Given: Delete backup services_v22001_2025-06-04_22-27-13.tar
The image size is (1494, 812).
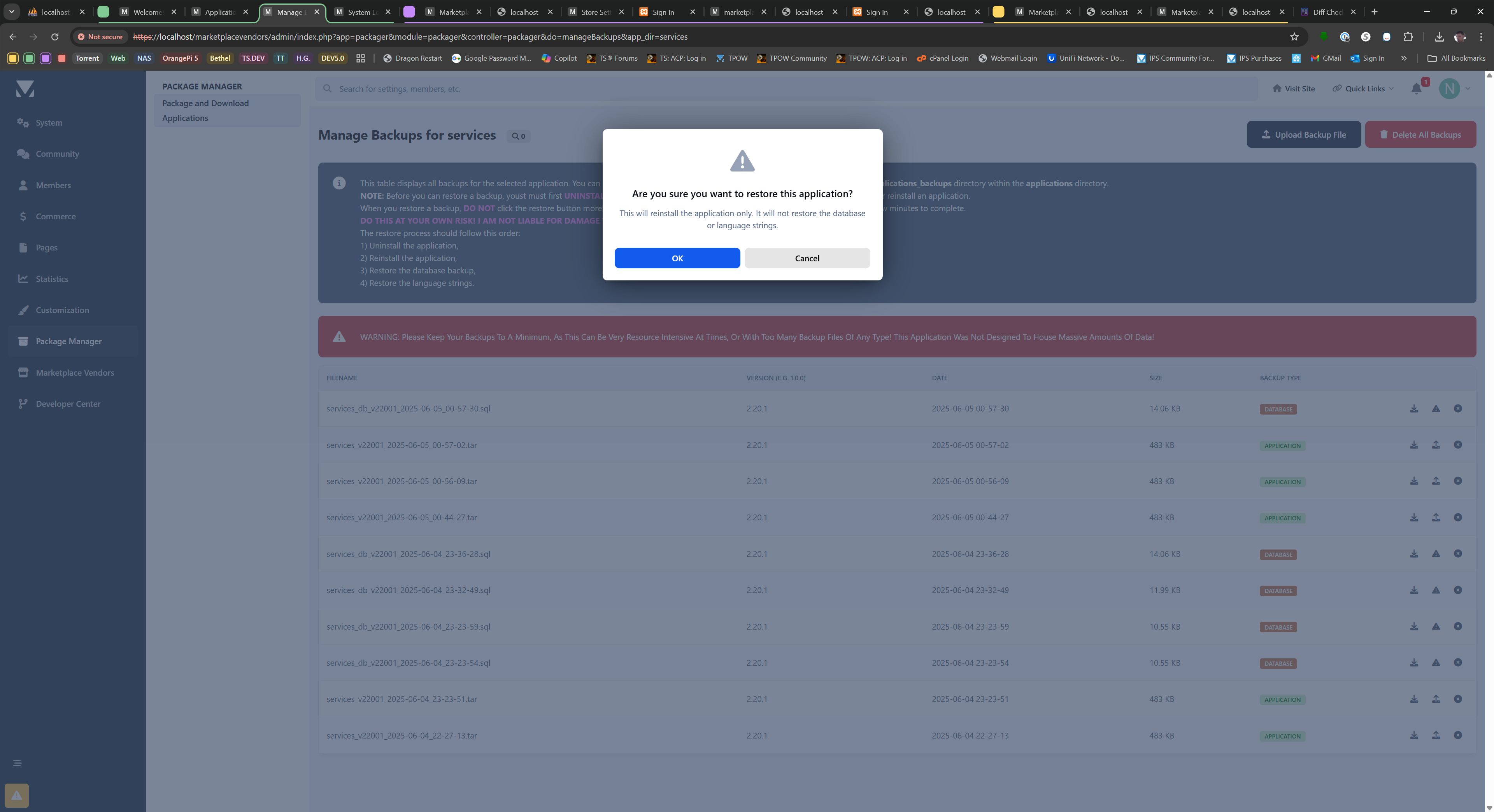Looking at the screenshot, I should click(x=1457, y=735).
